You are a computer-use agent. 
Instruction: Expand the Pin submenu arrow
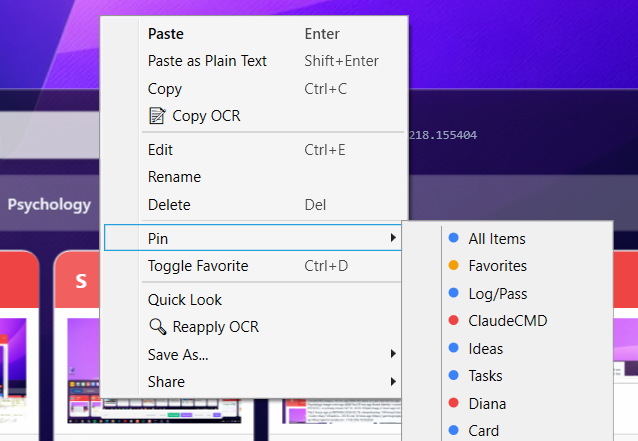click(x=394, y=238)
